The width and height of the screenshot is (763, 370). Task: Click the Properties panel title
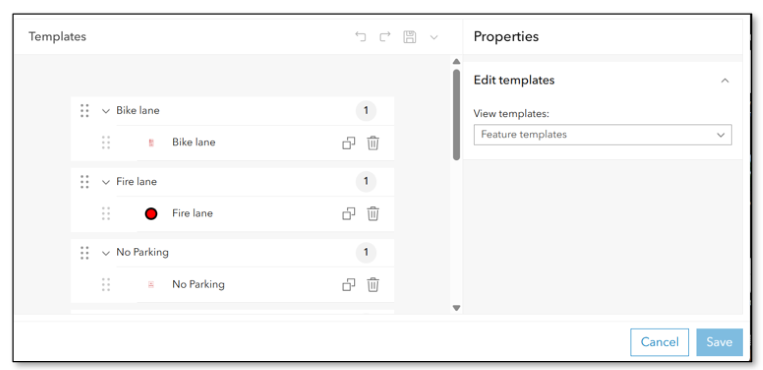pos(506,37)
